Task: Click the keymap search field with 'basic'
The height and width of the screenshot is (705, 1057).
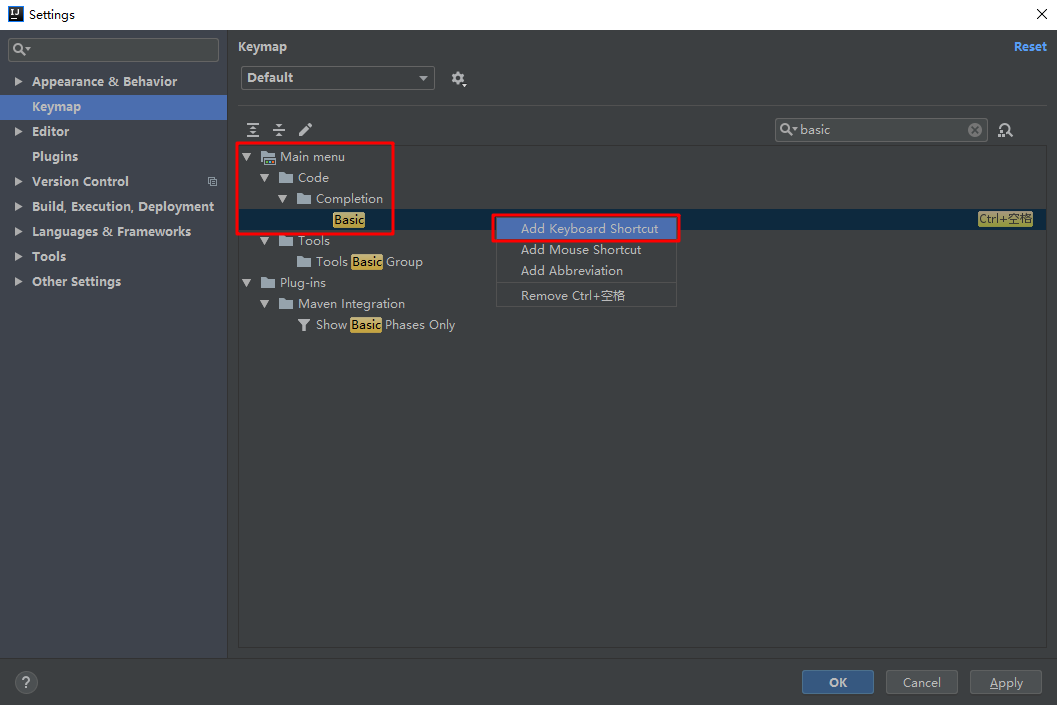Action: 881,130
